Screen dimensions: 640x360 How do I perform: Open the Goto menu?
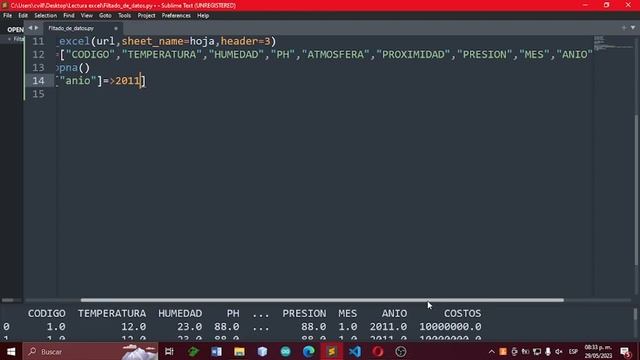(105, 16)
